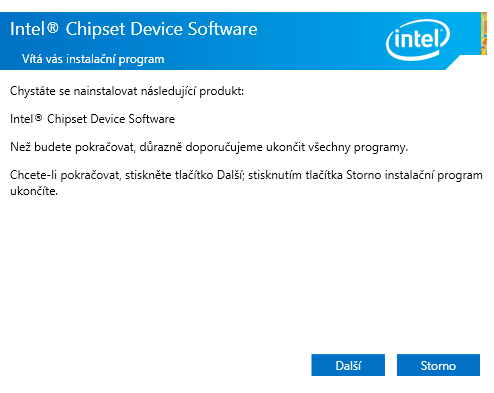The image size is (494, 393).
Task: Click the Další button to continue
Action: (x=348, y=365)
